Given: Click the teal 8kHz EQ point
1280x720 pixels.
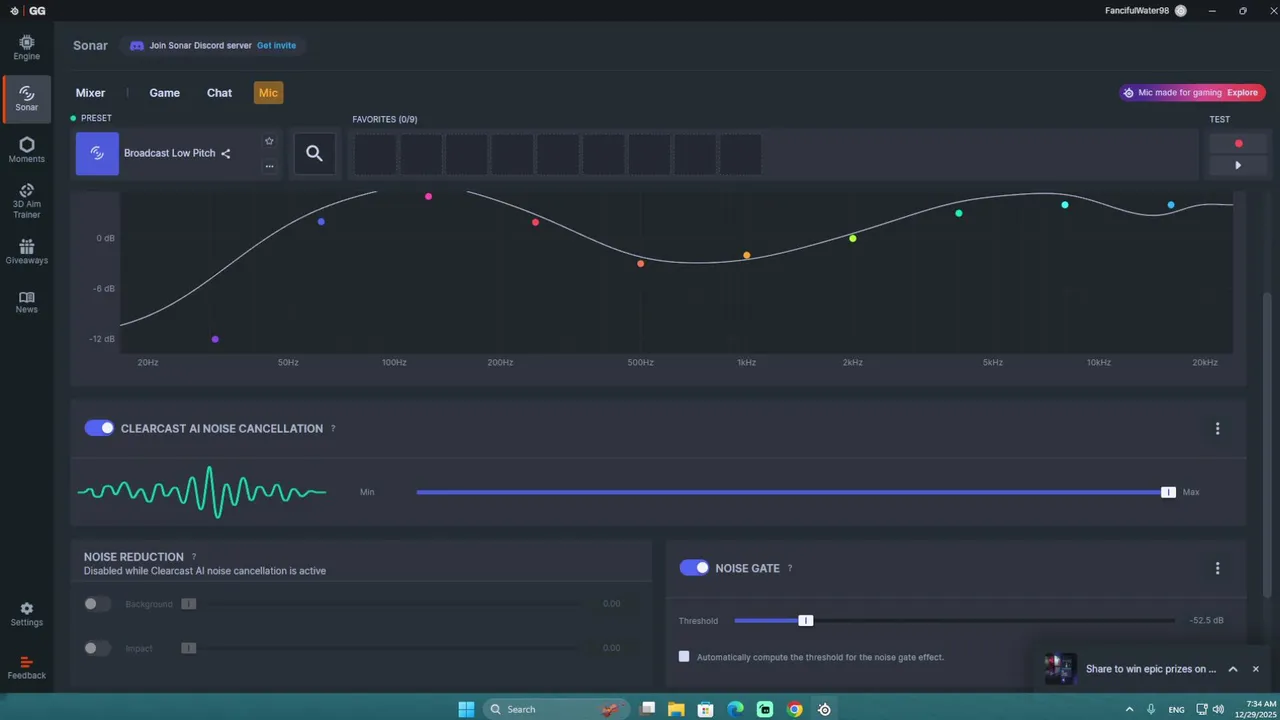Looking at the screenshot, I should (x=1065, y=205).
